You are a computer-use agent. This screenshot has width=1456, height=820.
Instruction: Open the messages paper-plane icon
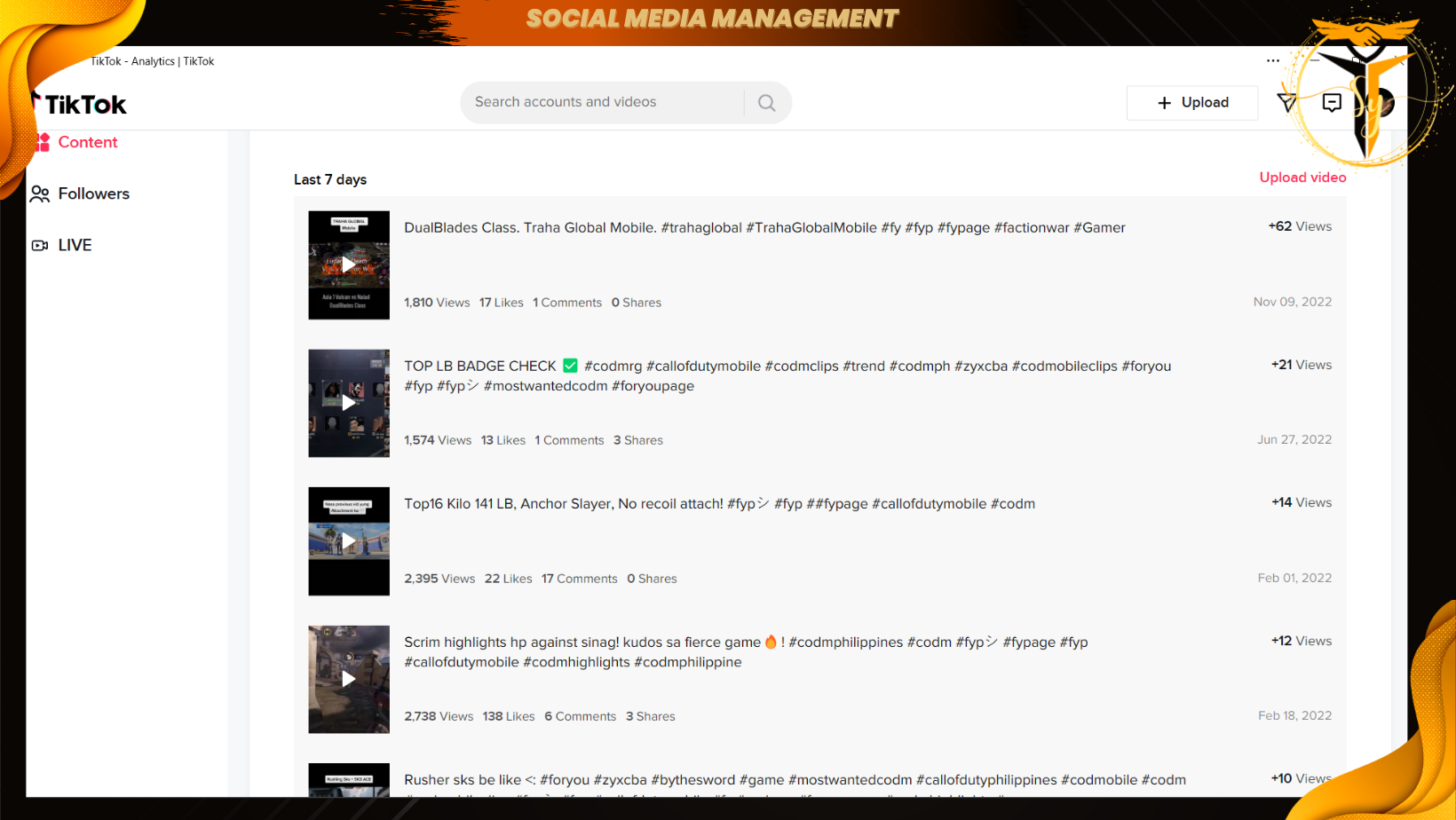point(1286,103)
